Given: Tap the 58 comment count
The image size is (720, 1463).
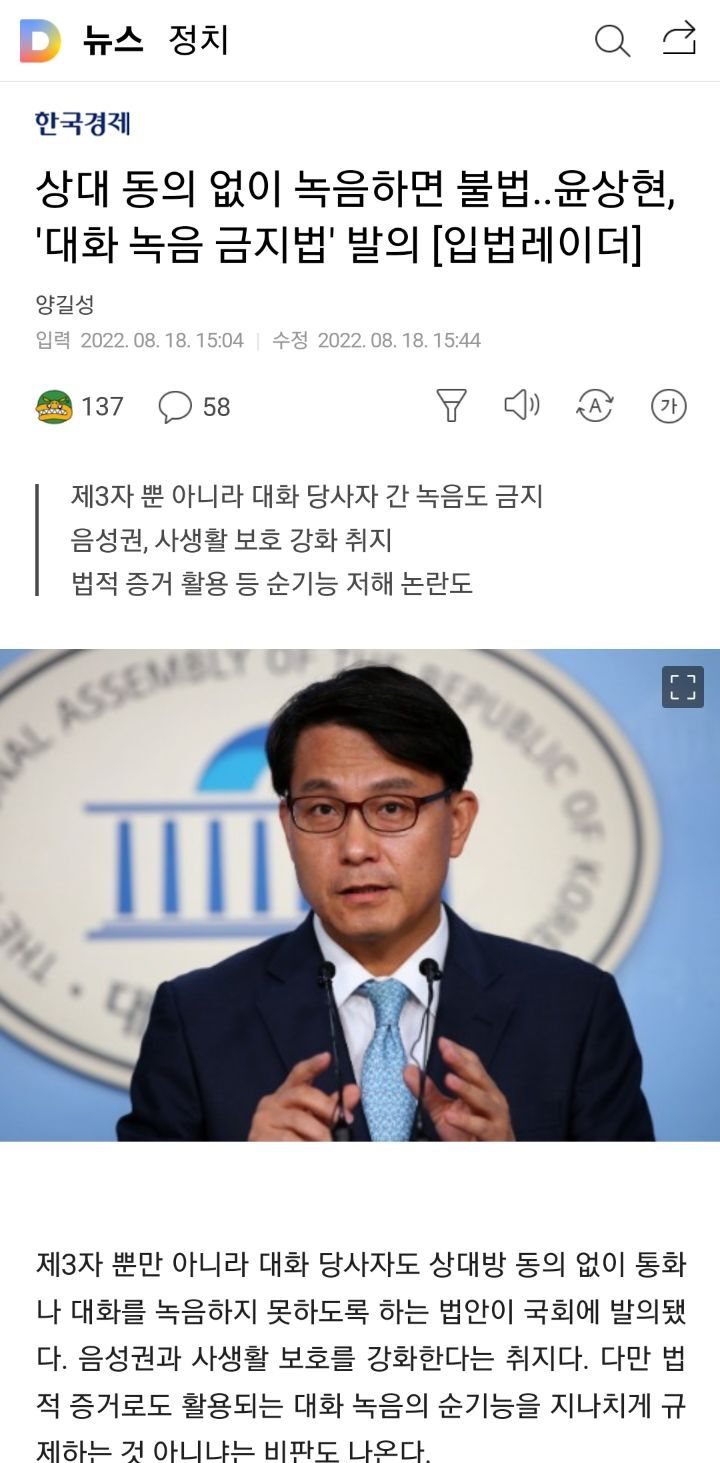Looking at the screenshot, I should click(x=216, y=407).
